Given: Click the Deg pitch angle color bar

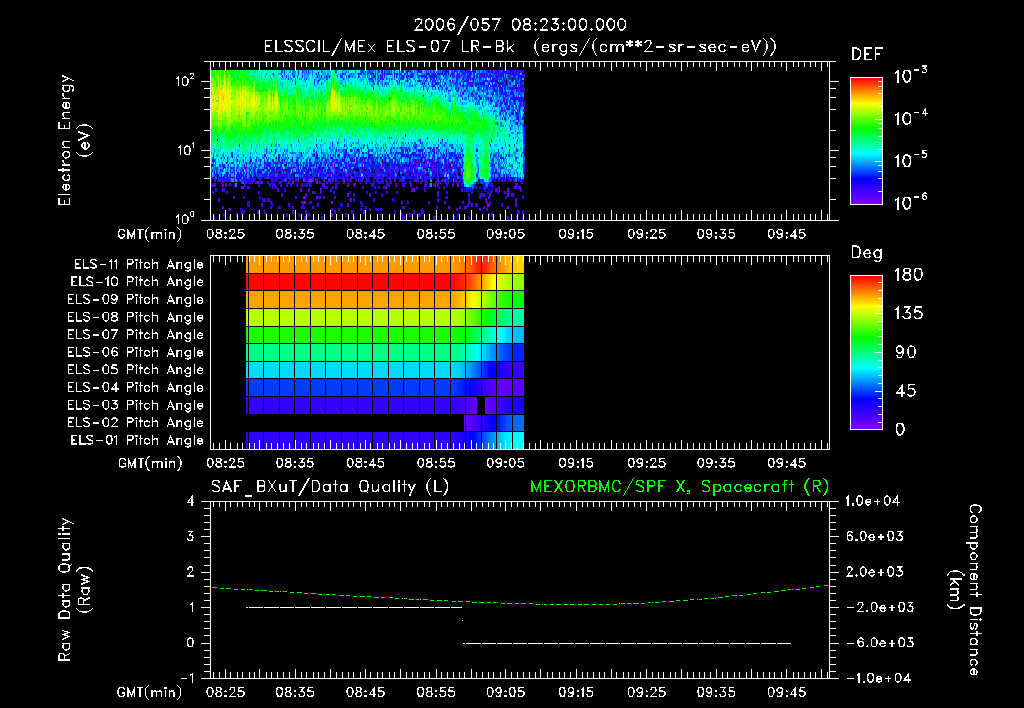Looking at the screenshot, I should pos(866,352).
